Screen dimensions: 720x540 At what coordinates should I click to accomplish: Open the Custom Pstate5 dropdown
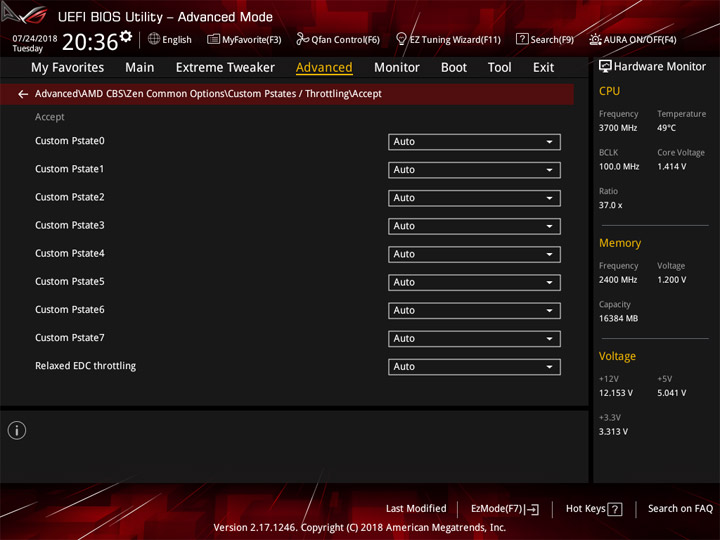(x=474, y=282)
